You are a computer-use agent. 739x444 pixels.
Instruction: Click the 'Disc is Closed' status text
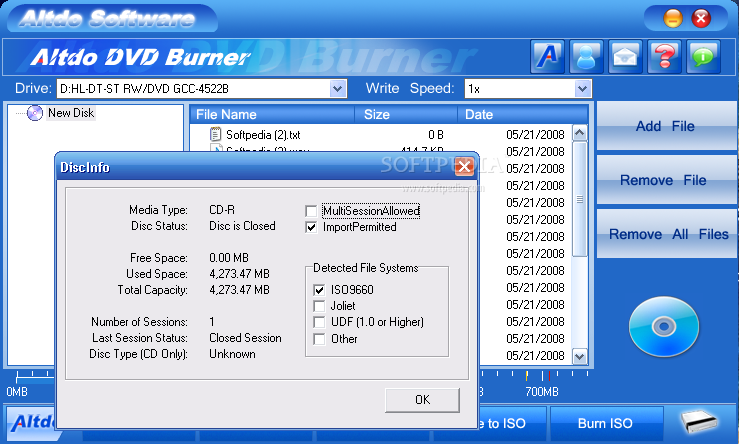(x=242, y=226)
